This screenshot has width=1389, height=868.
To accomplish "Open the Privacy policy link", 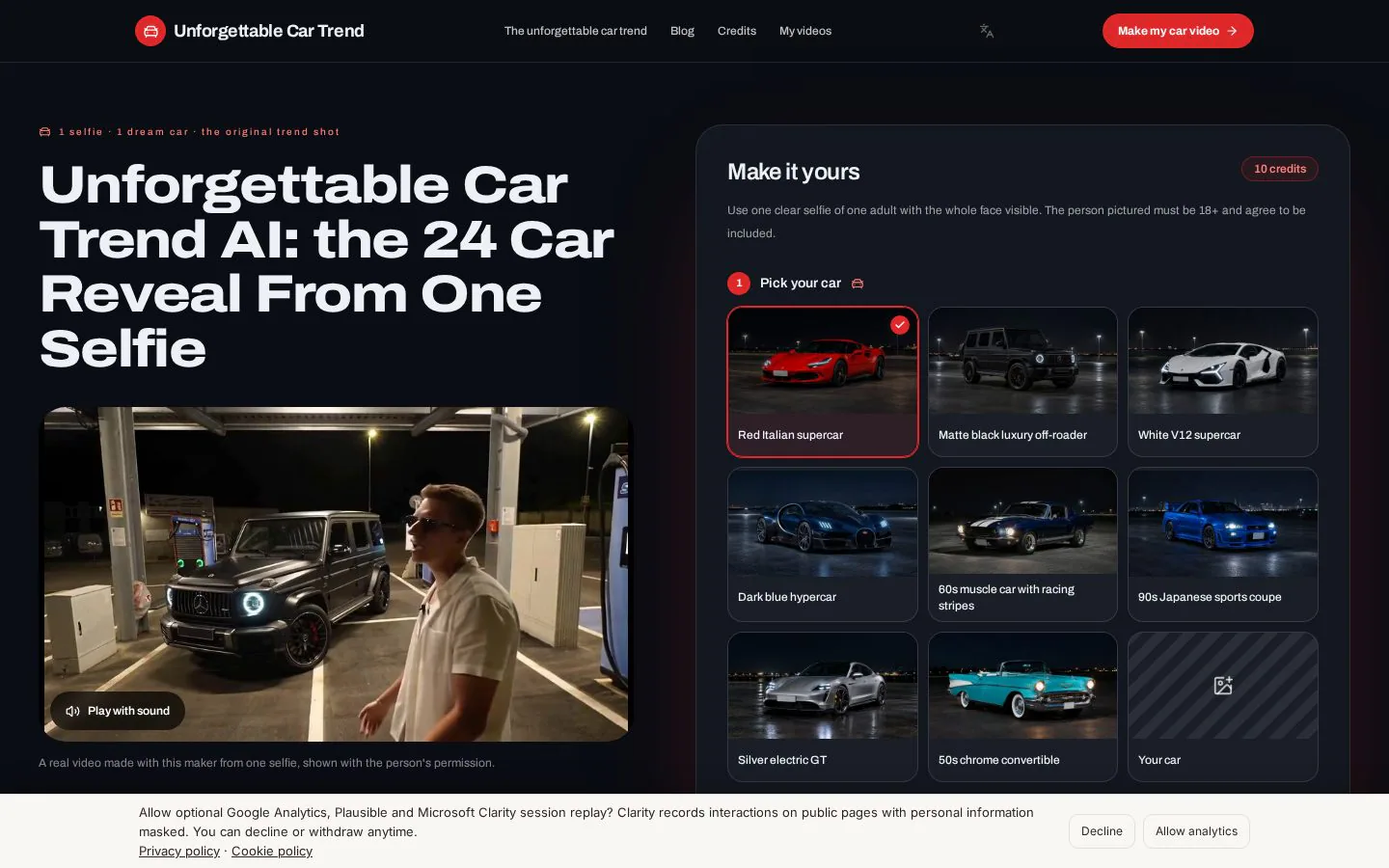I will click(x=179, y=851).
